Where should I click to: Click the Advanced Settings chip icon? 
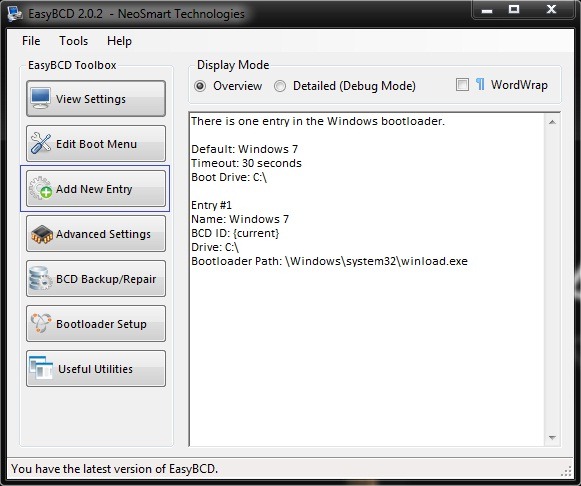click(x=42, y=234)
